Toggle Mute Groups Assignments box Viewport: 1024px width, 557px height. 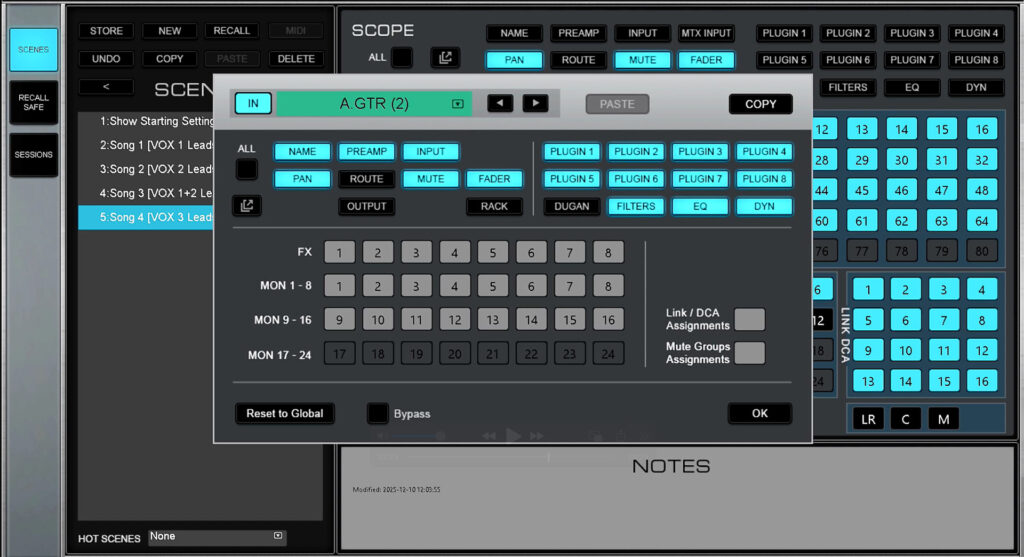[x=749, y=353]
